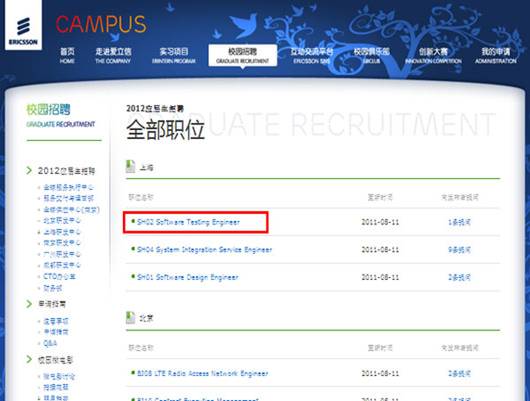Image resolution: width=530 pixels, height=401 pixels.
Task: Open SH02 Software Testing Engineer job link
Action: coord(188,222)
